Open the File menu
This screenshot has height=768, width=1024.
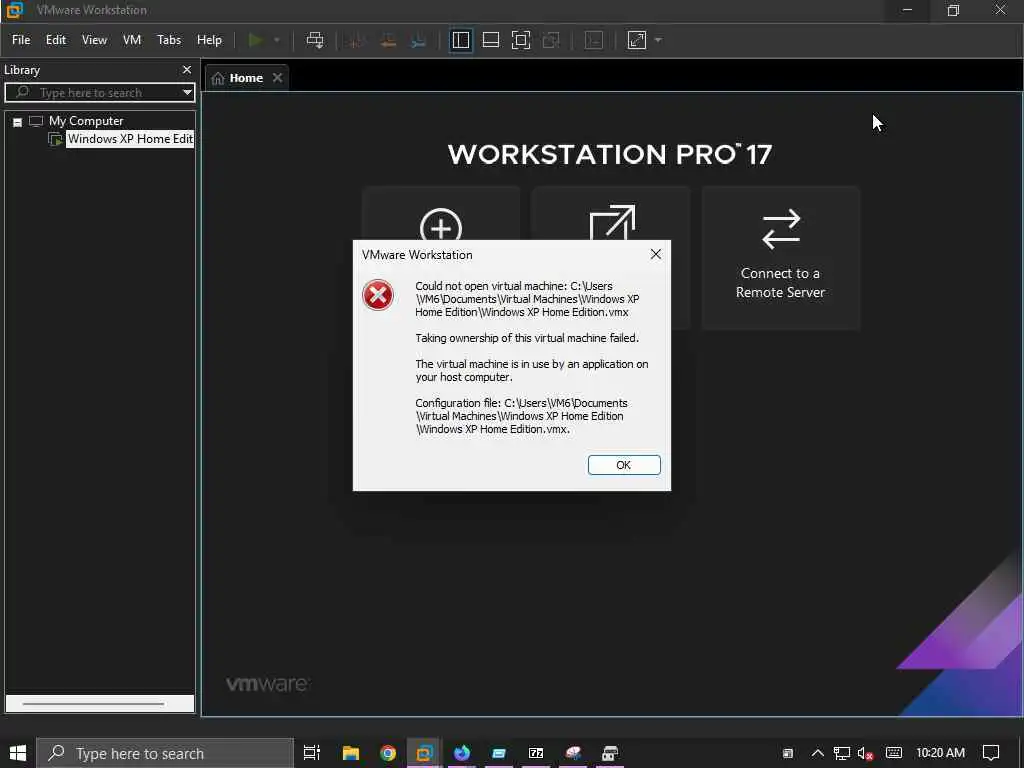(x=21, y=40)
